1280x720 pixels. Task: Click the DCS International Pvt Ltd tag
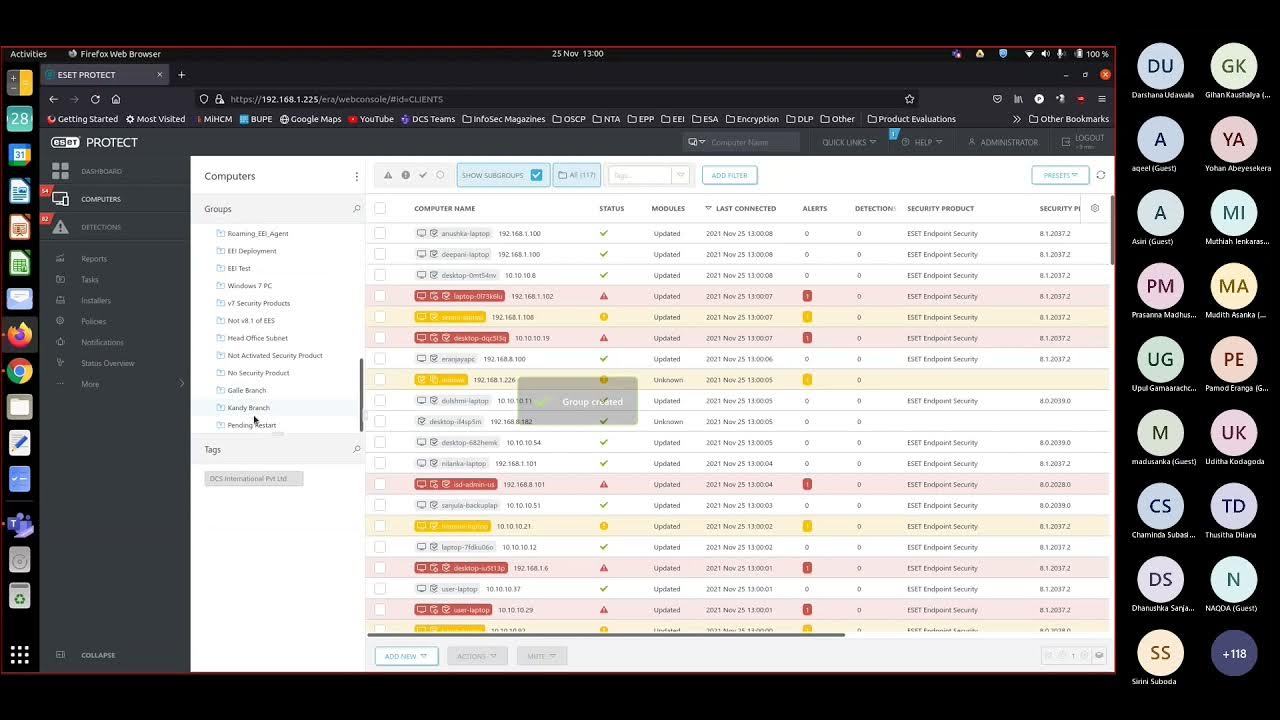[x=253, y=479]
